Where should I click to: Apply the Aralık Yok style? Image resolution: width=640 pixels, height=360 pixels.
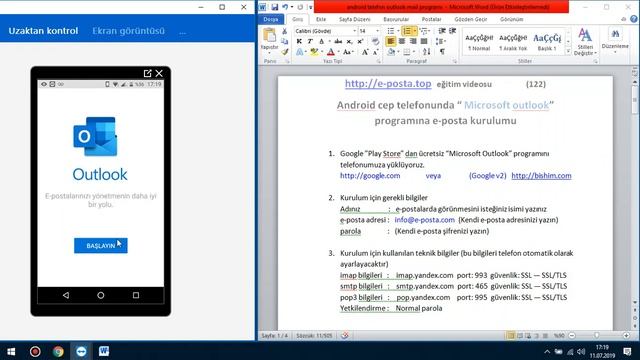[513, 42]
